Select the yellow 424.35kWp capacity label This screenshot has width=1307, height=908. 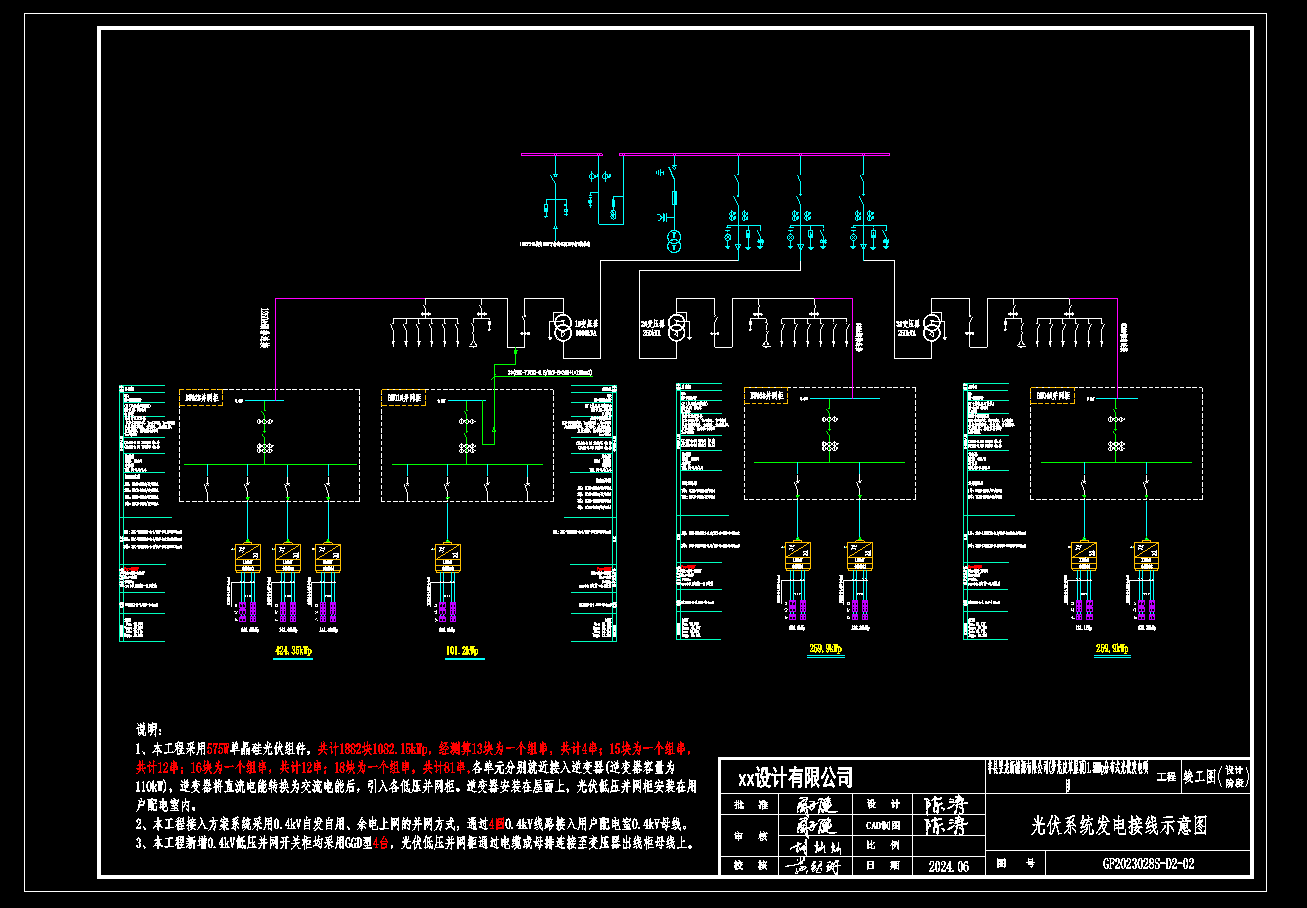[293, 652]
